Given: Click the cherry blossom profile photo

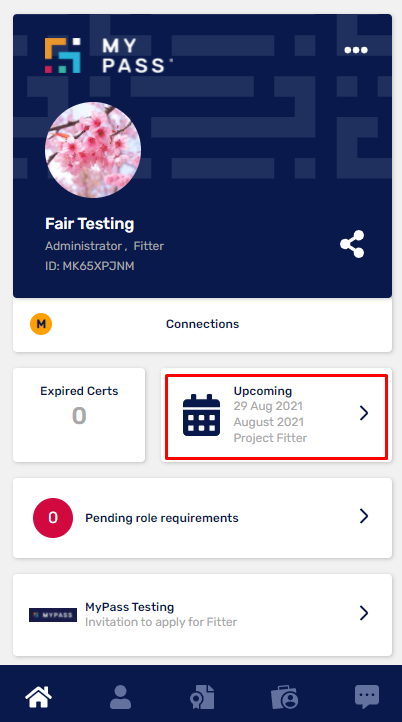Looking at the screenshot, I should click(93, 150).
